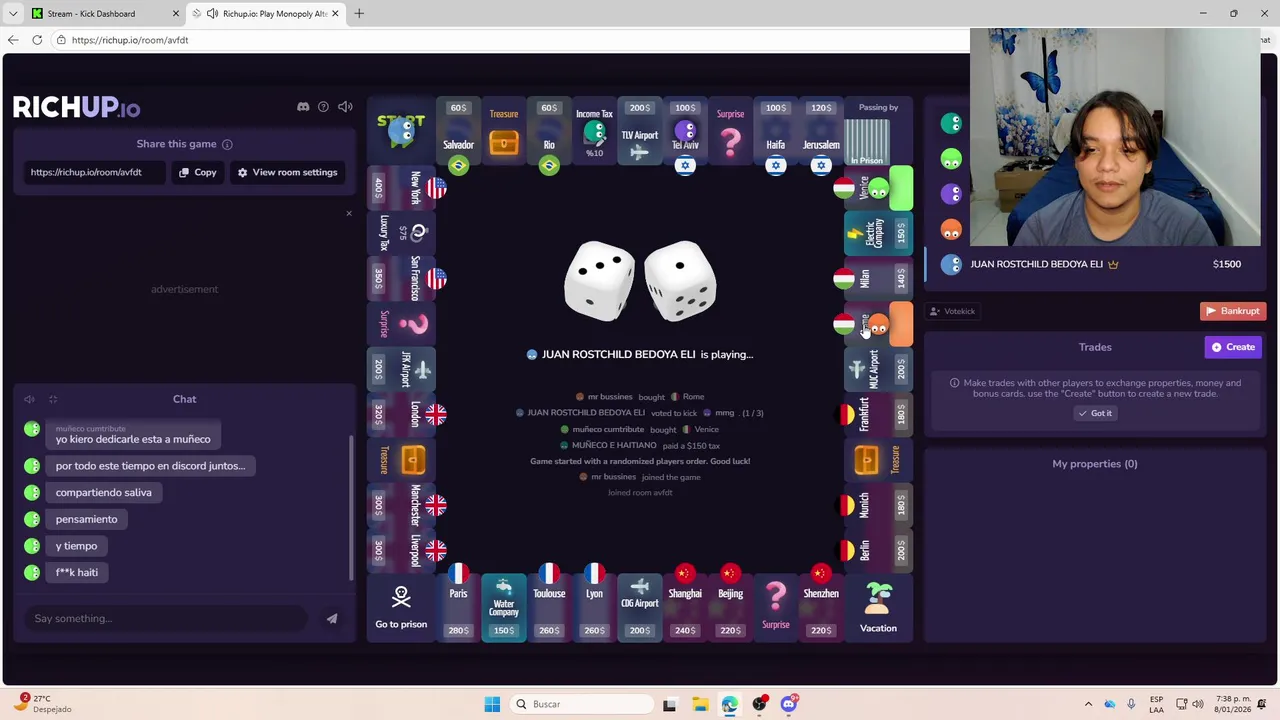Select the Munich property tile

878,505
